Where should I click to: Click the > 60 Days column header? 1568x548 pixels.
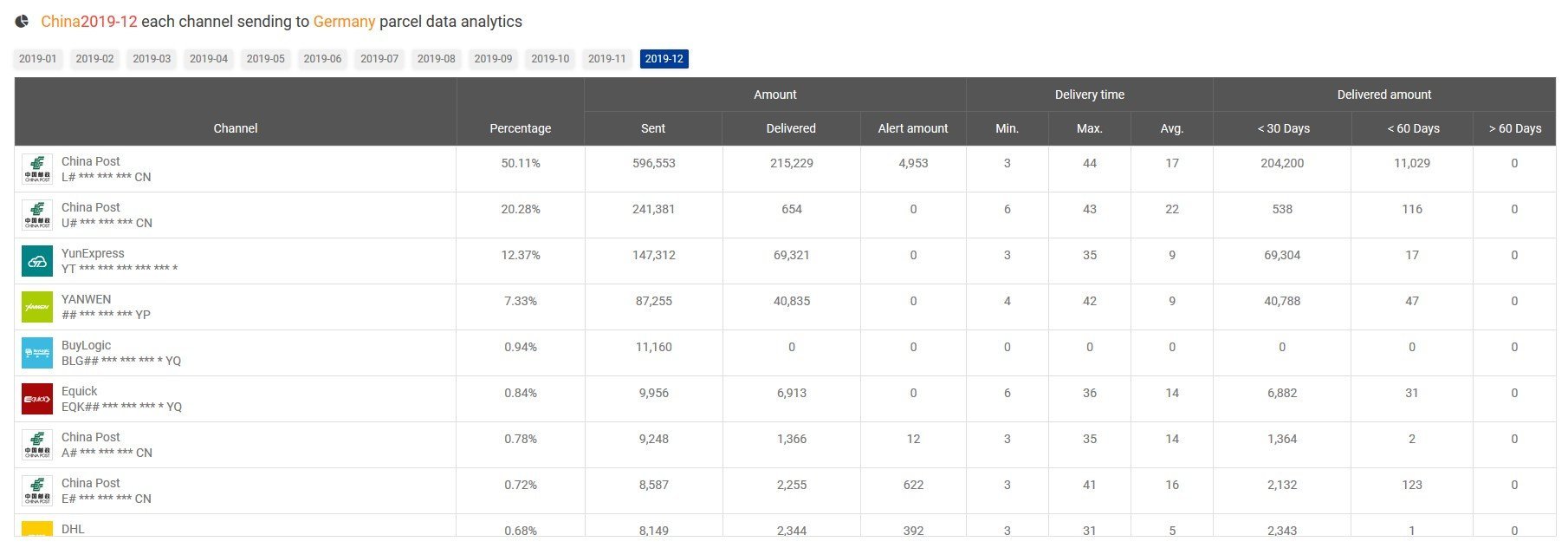pyautogui.click(x=1515, y=128)
